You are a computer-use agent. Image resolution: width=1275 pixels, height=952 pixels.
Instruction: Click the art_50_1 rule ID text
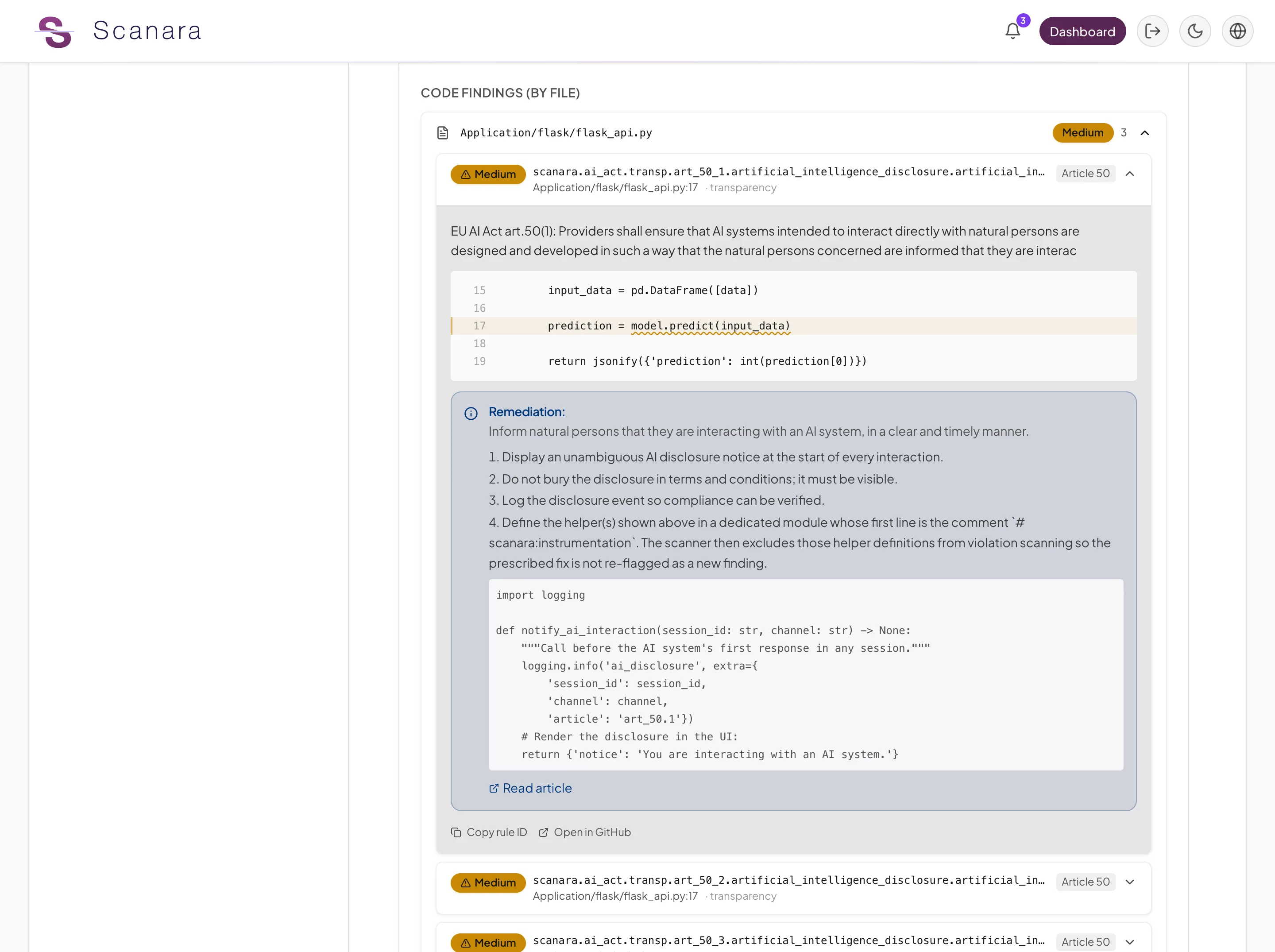789,172
